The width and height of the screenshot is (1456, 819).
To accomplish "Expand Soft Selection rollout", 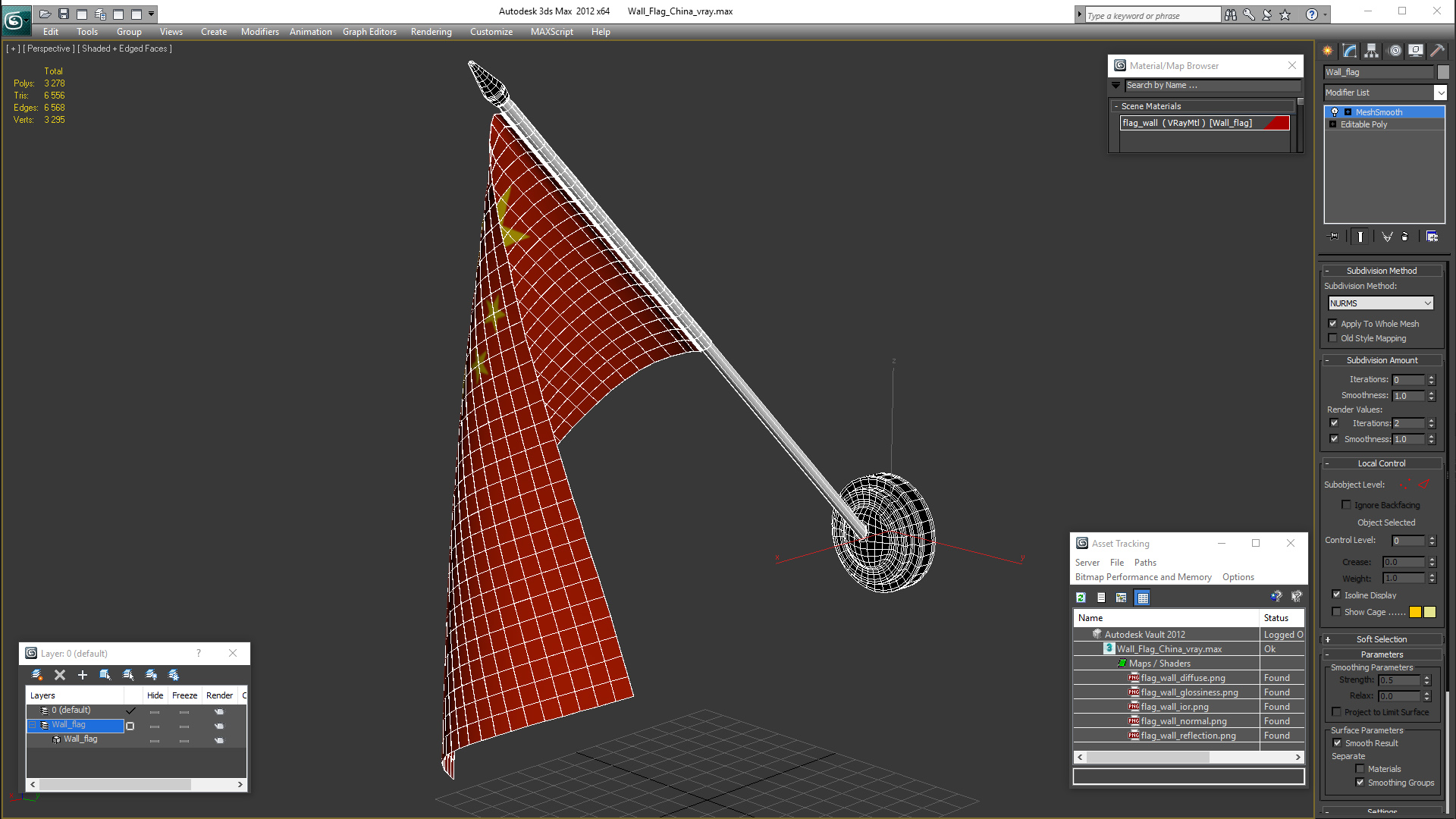I will (1382, 639).
